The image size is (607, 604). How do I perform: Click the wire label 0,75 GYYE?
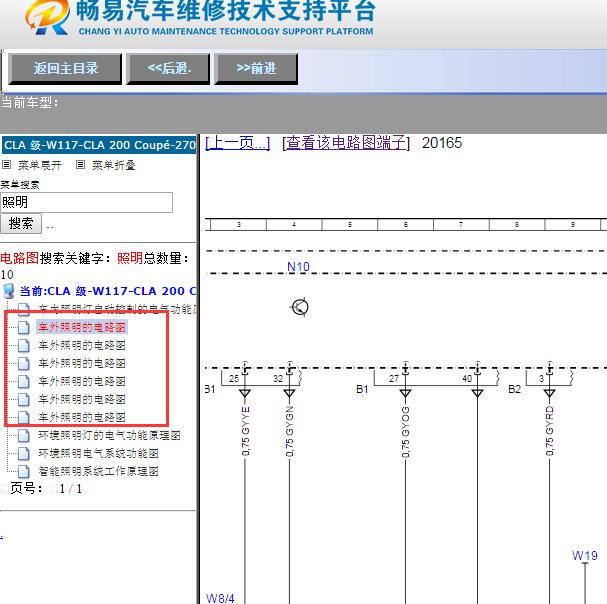(245, 431)
